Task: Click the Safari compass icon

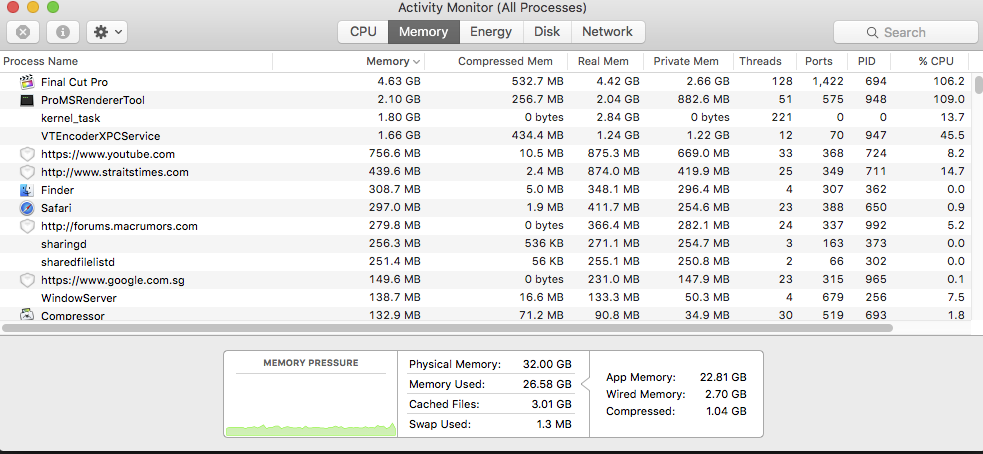Action: (26, 208)
